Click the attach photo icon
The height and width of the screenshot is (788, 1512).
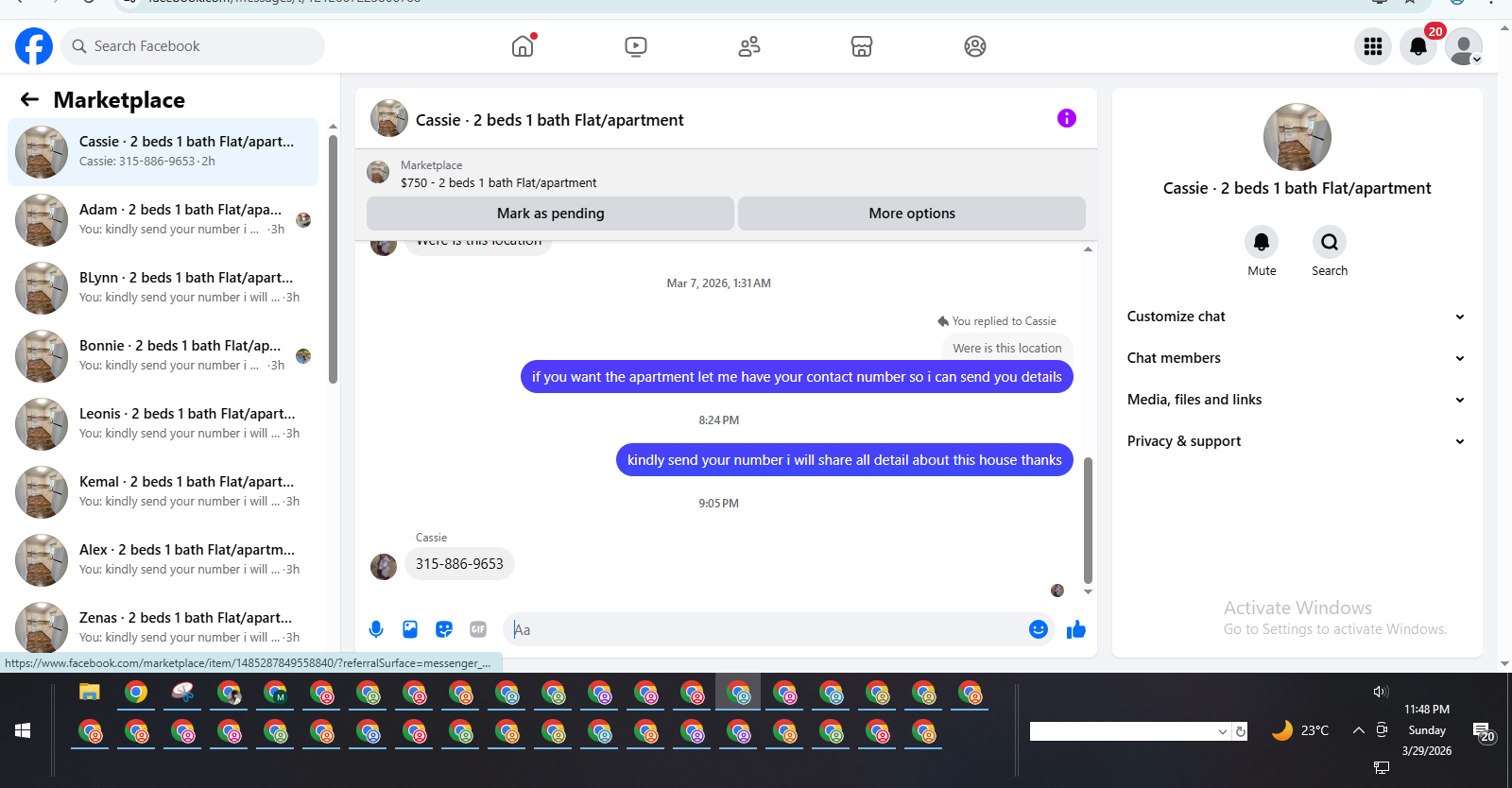[410, 629]
